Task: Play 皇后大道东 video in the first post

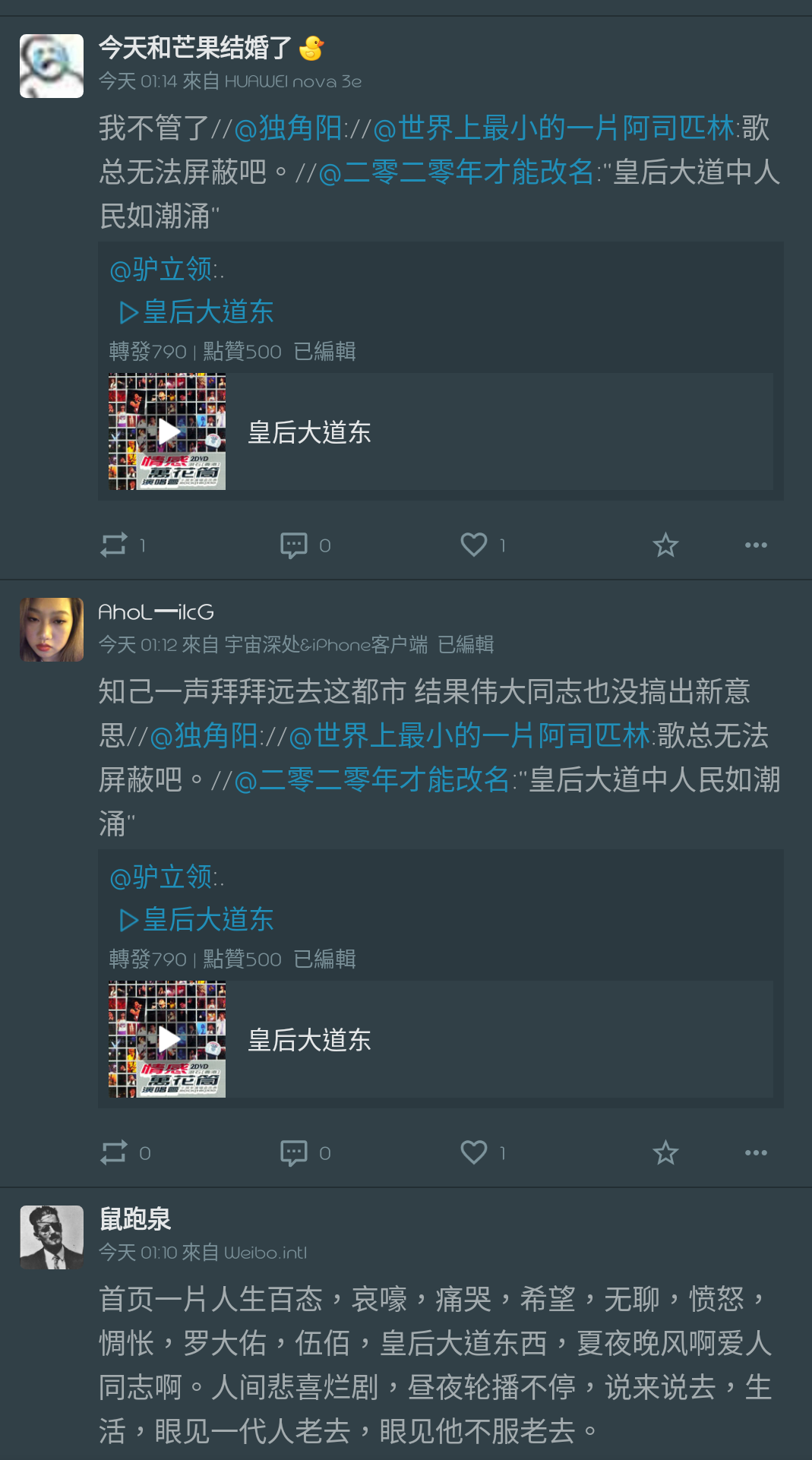Action: pyautogui.click(x=167, y=431)
